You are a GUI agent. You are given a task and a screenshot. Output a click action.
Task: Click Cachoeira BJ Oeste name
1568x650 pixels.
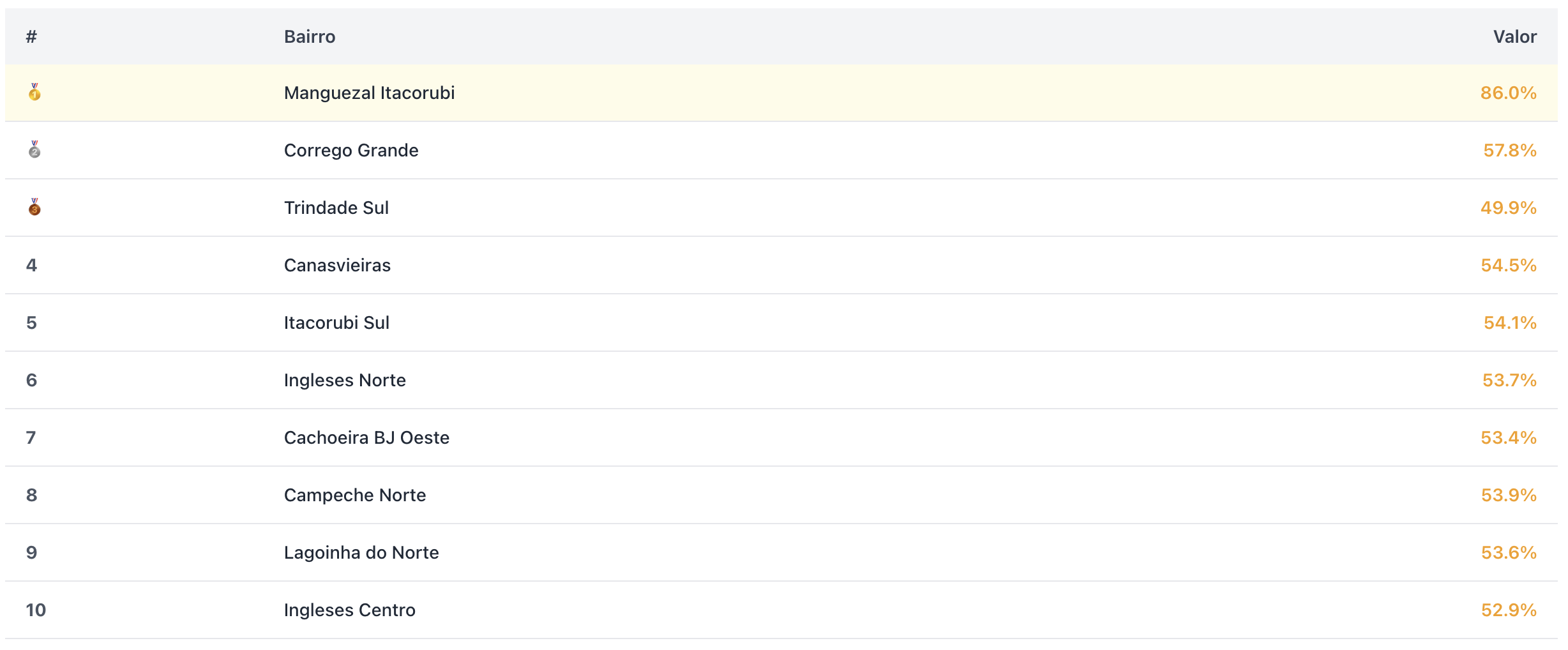tap(366, 437)
